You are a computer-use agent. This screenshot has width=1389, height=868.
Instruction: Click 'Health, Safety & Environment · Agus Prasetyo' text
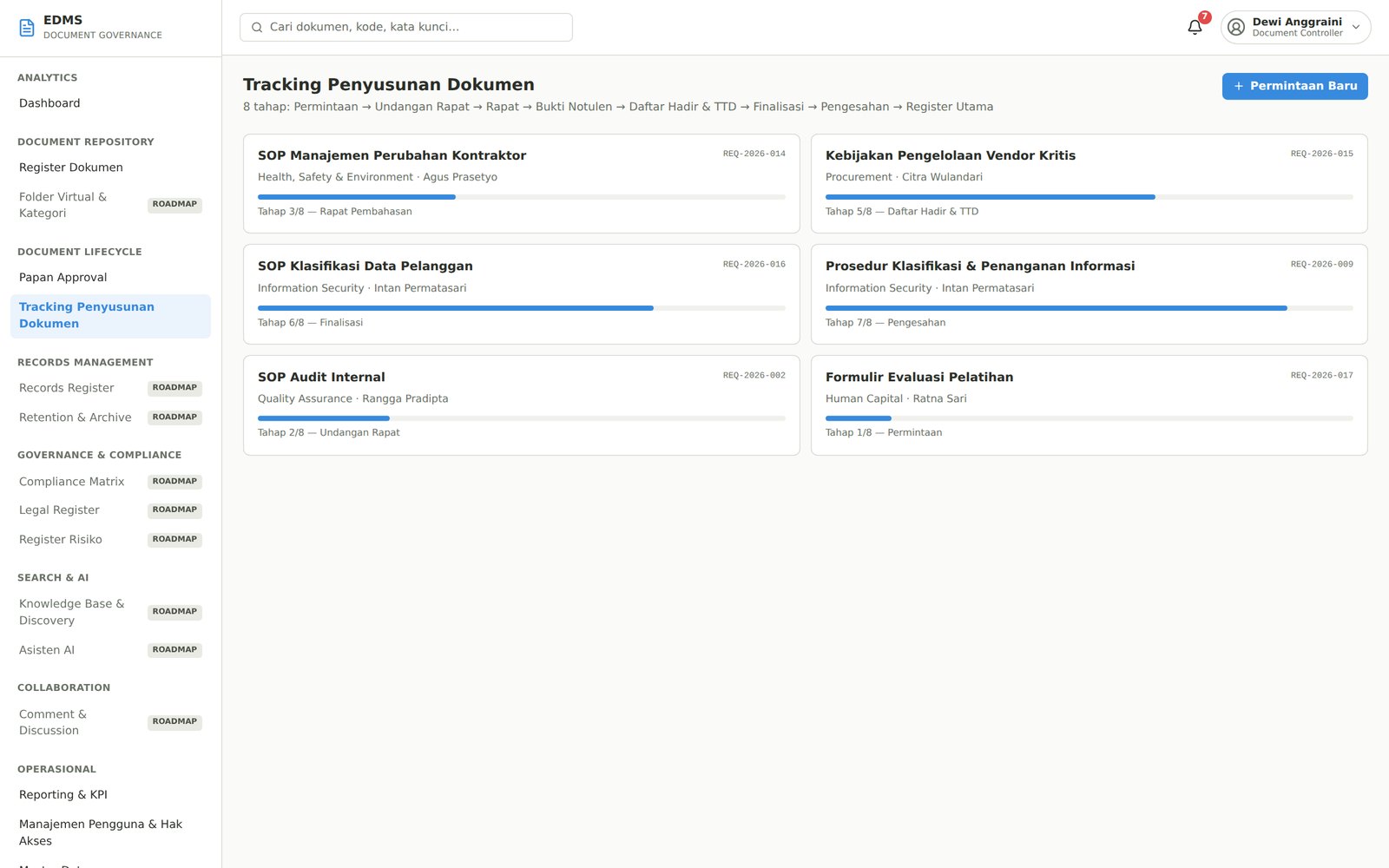pyautogui.click(x=378, y=177)
